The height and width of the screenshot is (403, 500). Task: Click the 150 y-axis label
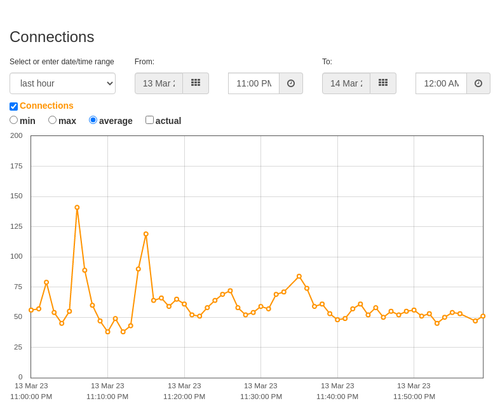(16, 196)
